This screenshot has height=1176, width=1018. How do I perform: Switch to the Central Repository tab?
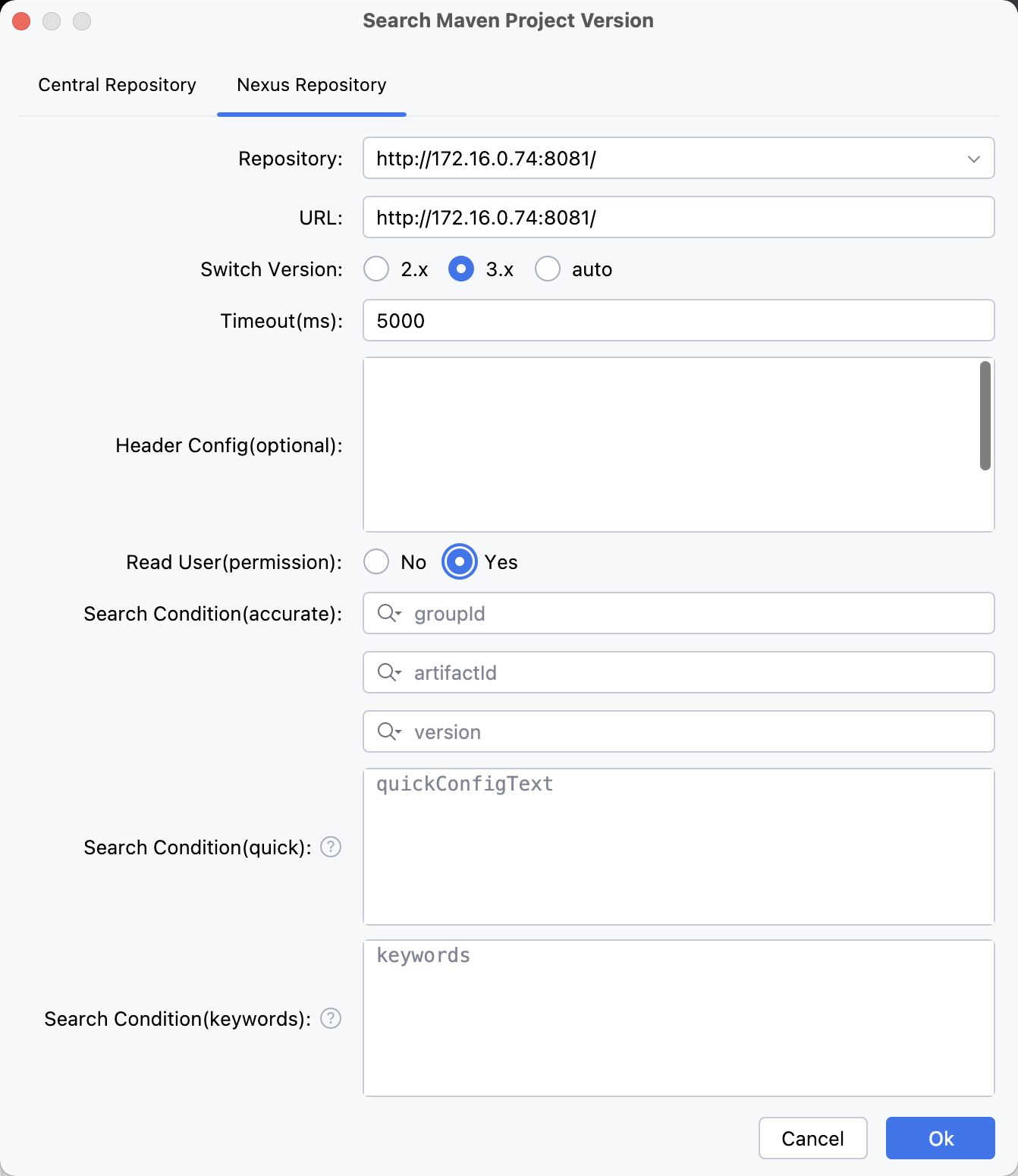(118, 85)
